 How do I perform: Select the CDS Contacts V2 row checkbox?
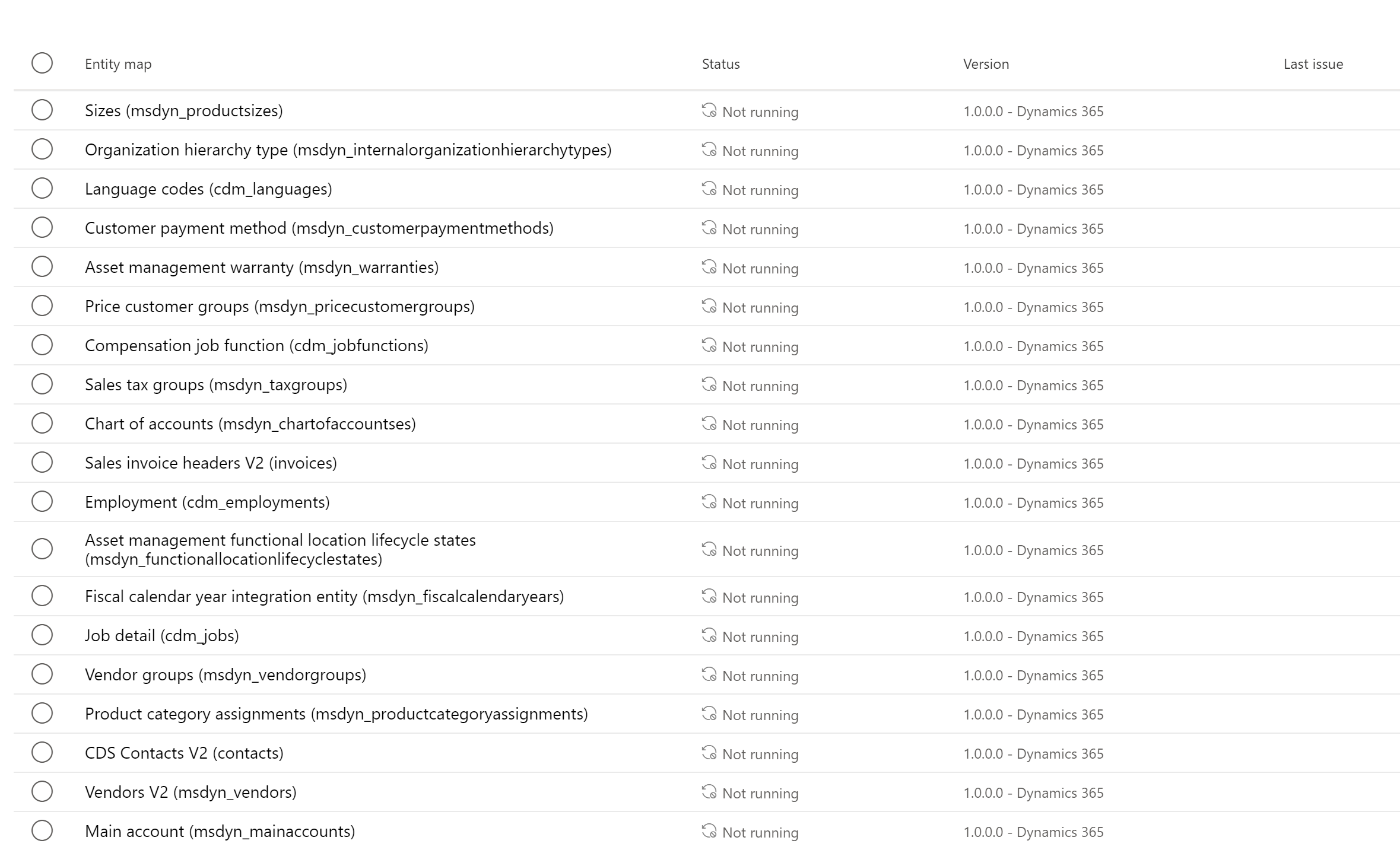42,753
